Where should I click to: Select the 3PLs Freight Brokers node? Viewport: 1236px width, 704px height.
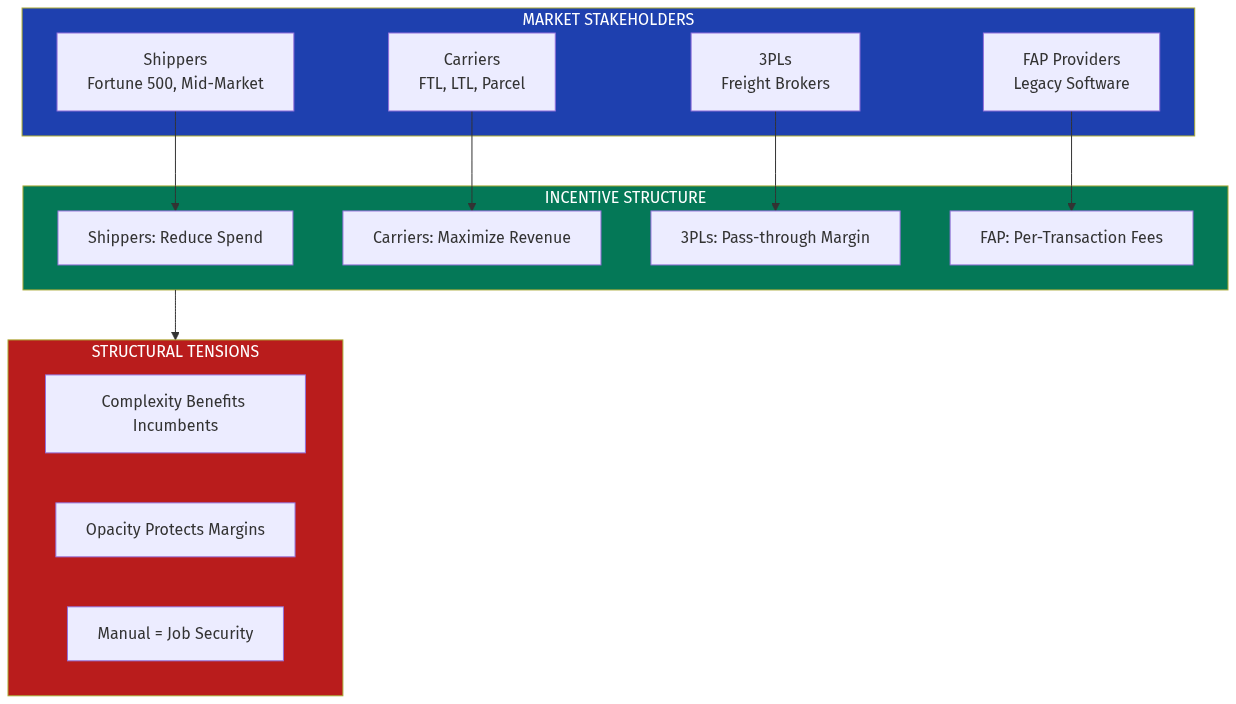tap(775, 71)
